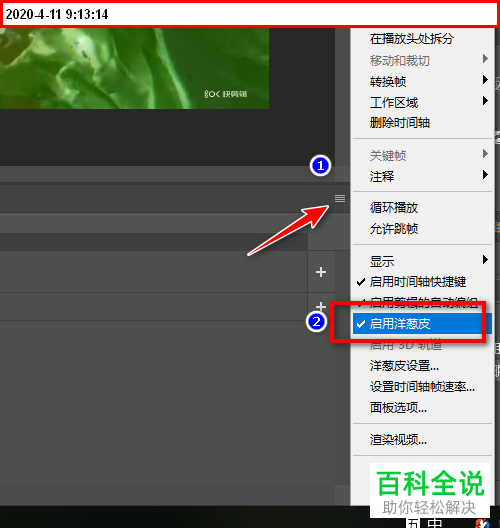Click plus button on first timeline track
500x528 pixels.
point(321,272)
